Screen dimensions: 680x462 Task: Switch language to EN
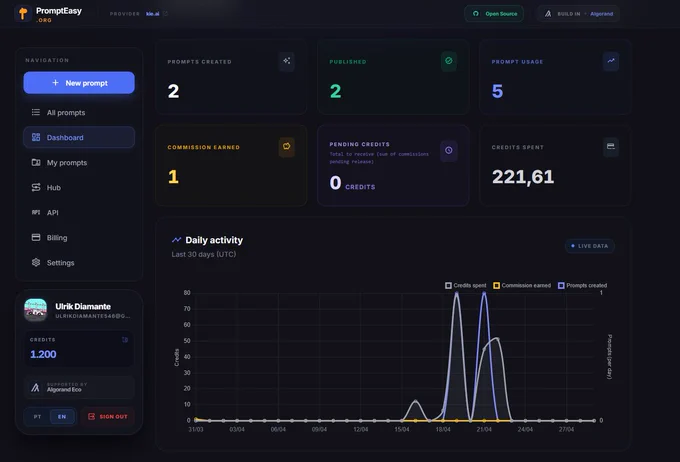point(62,416)
